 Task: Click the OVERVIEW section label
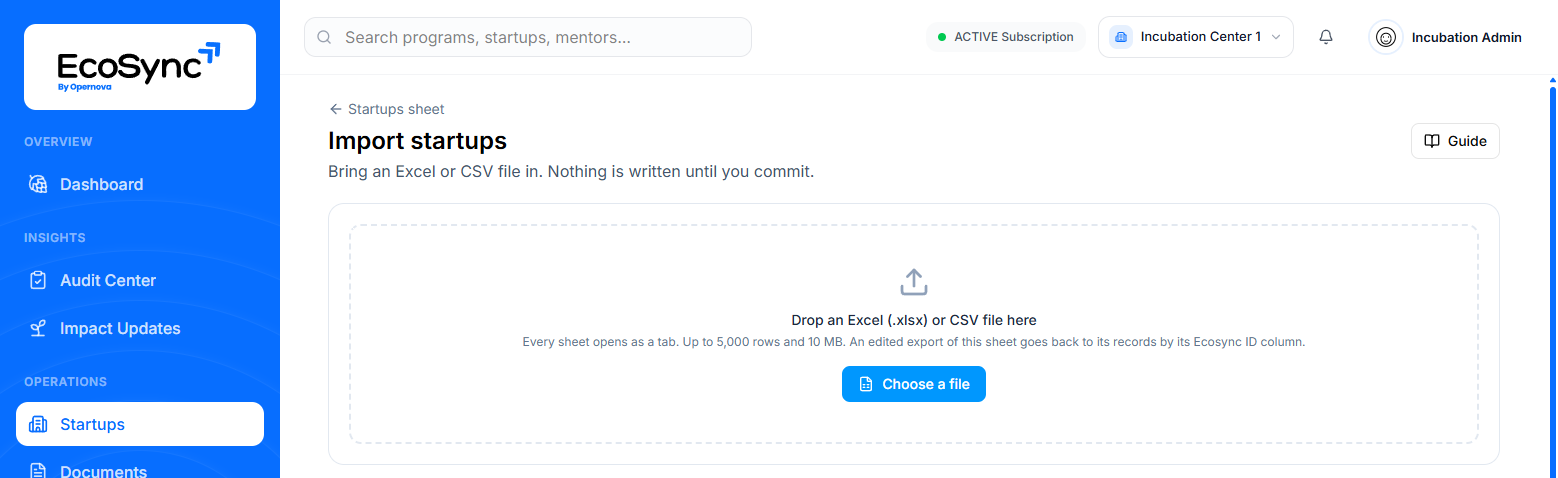[58, 142]
